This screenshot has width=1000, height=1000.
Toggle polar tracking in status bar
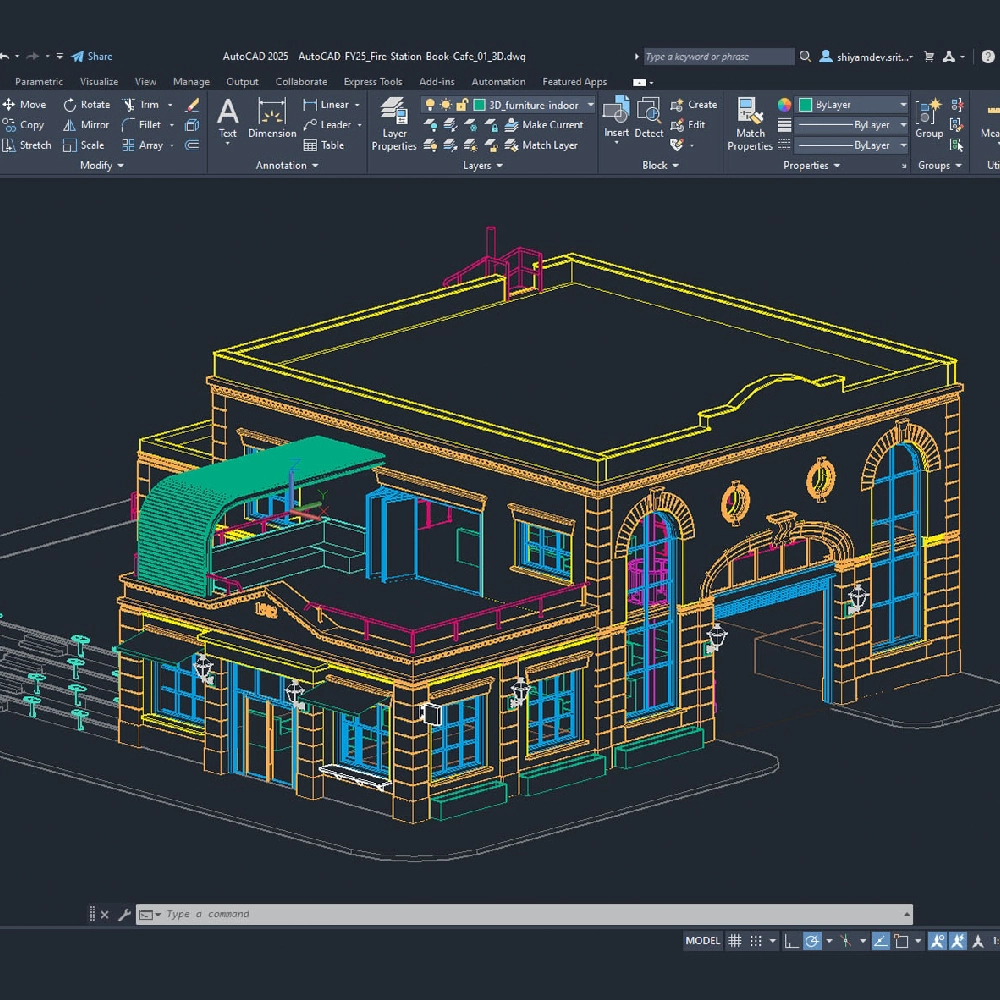(x=813, y=941)
